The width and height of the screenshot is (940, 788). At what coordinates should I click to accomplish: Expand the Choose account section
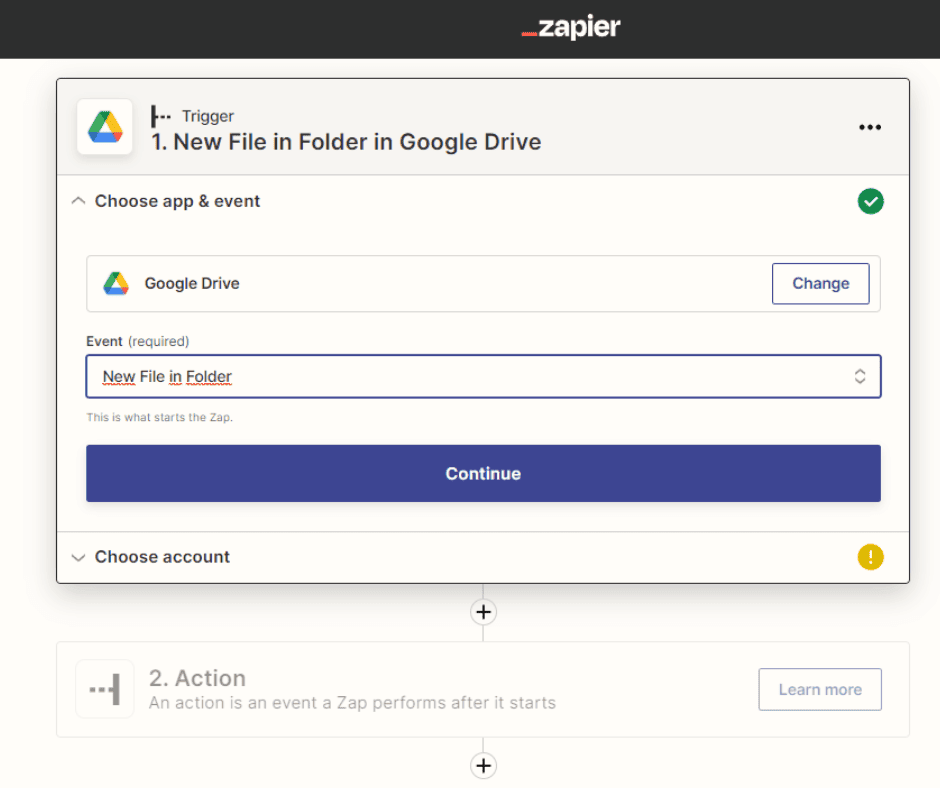(x=77, y=557)
